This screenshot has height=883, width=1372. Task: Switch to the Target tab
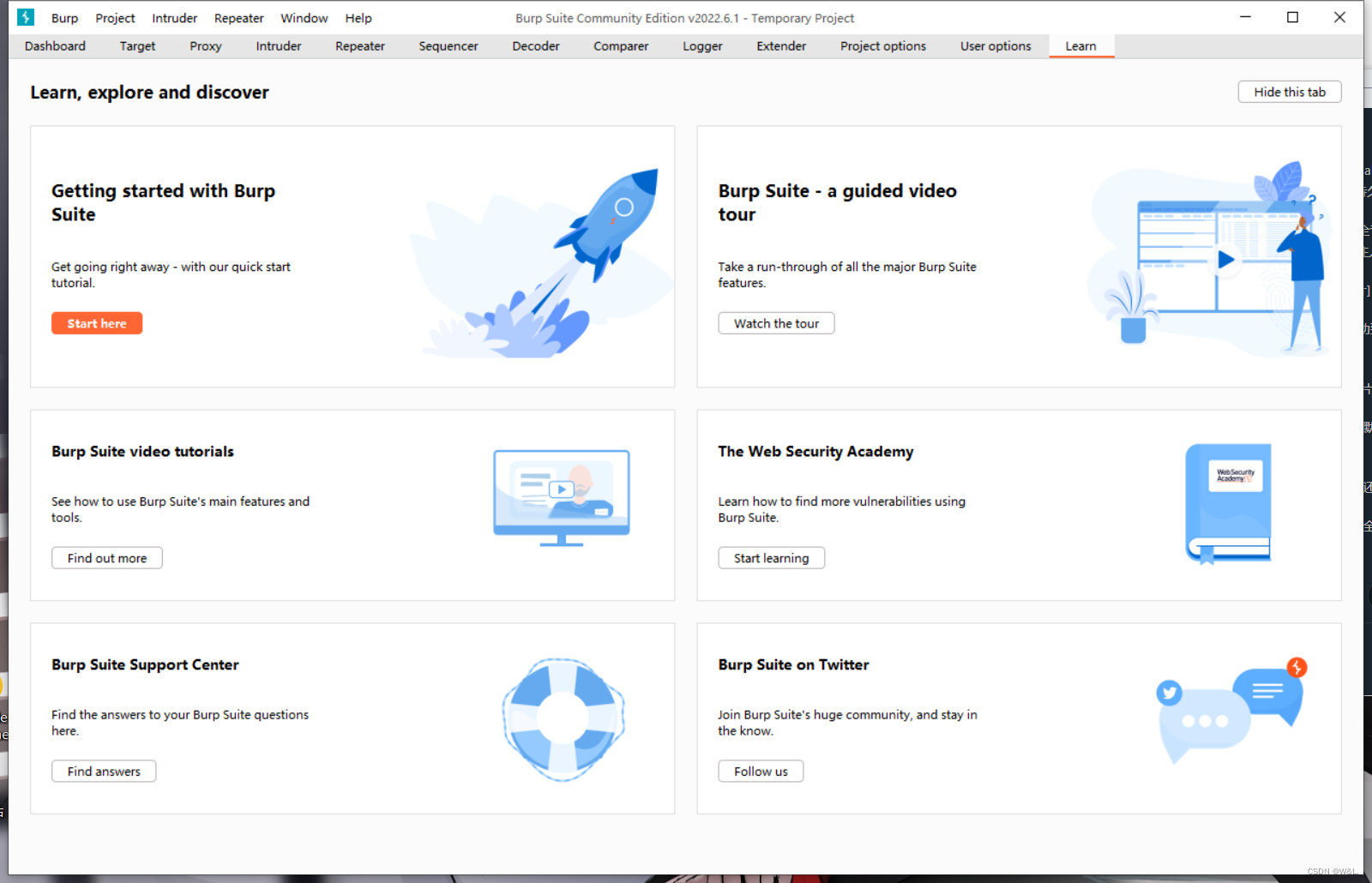(x=137, y=46)
